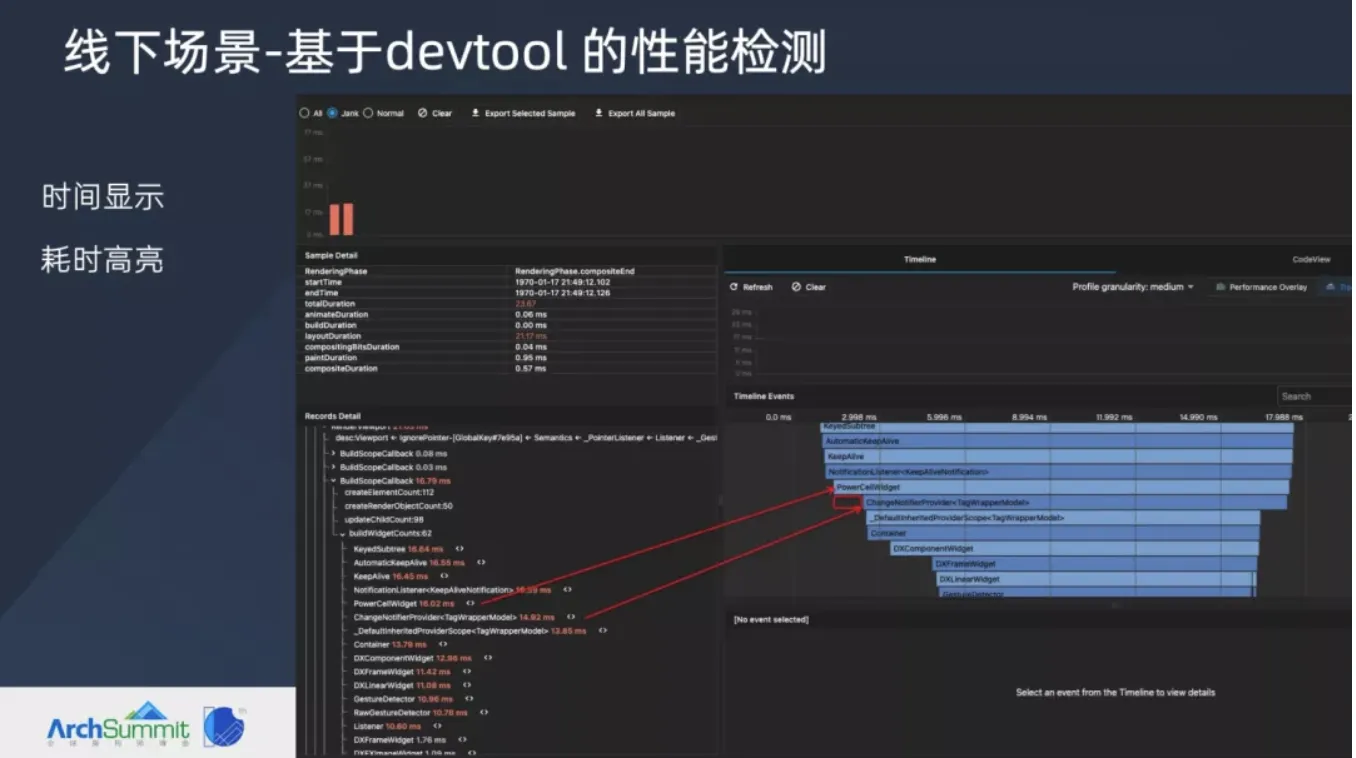Viewport: 1356px width, 758px height.
Task: Click the Timeline Events Search field
Action: coord(1314,396)
